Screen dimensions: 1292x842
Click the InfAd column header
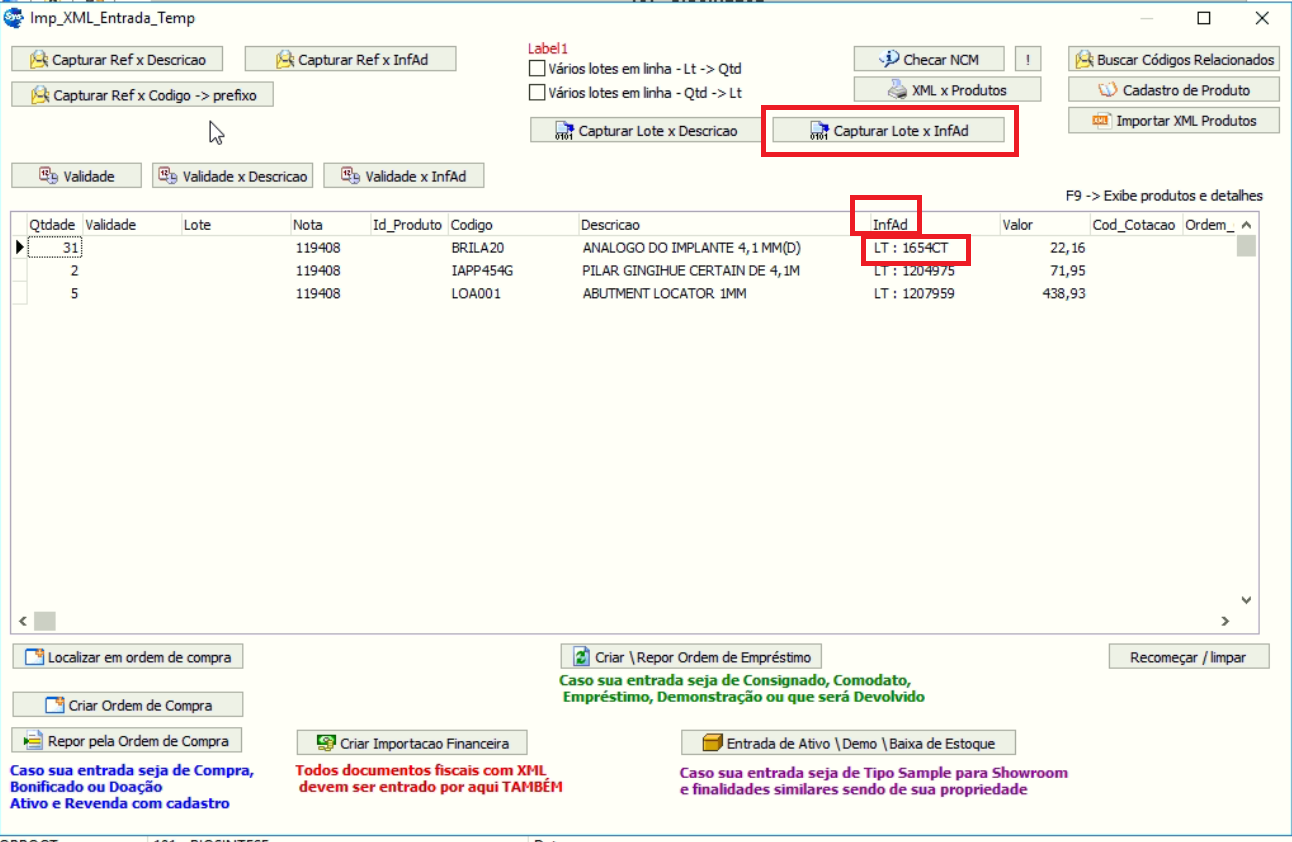[890, 225]
